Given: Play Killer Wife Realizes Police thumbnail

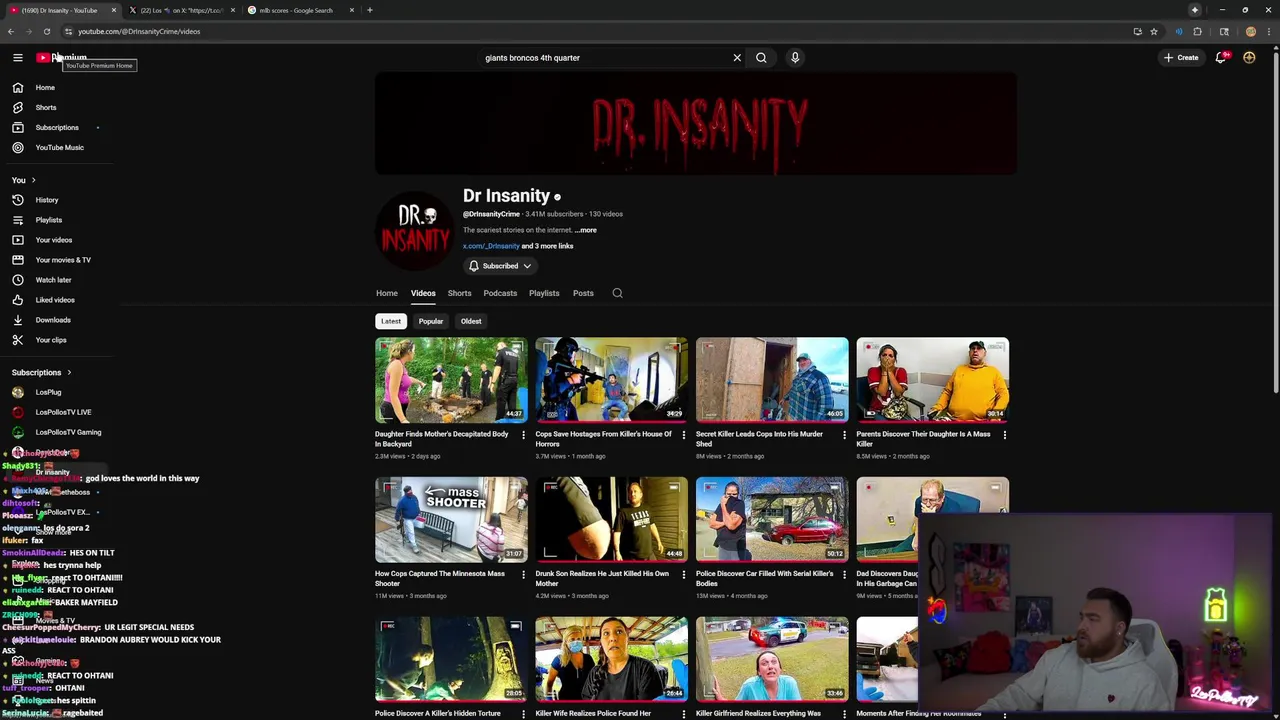Looking at the screenshot, I should [x=611, y=659].
